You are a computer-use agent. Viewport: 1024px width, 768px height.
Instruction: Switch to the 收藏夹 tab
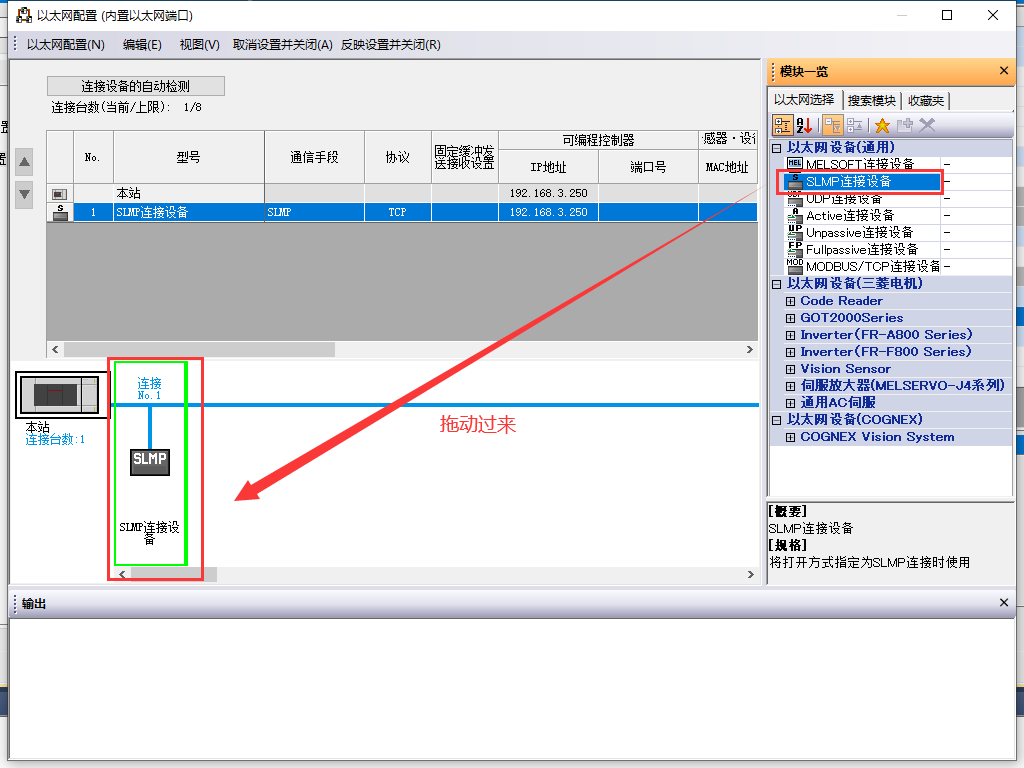[925, 101]
